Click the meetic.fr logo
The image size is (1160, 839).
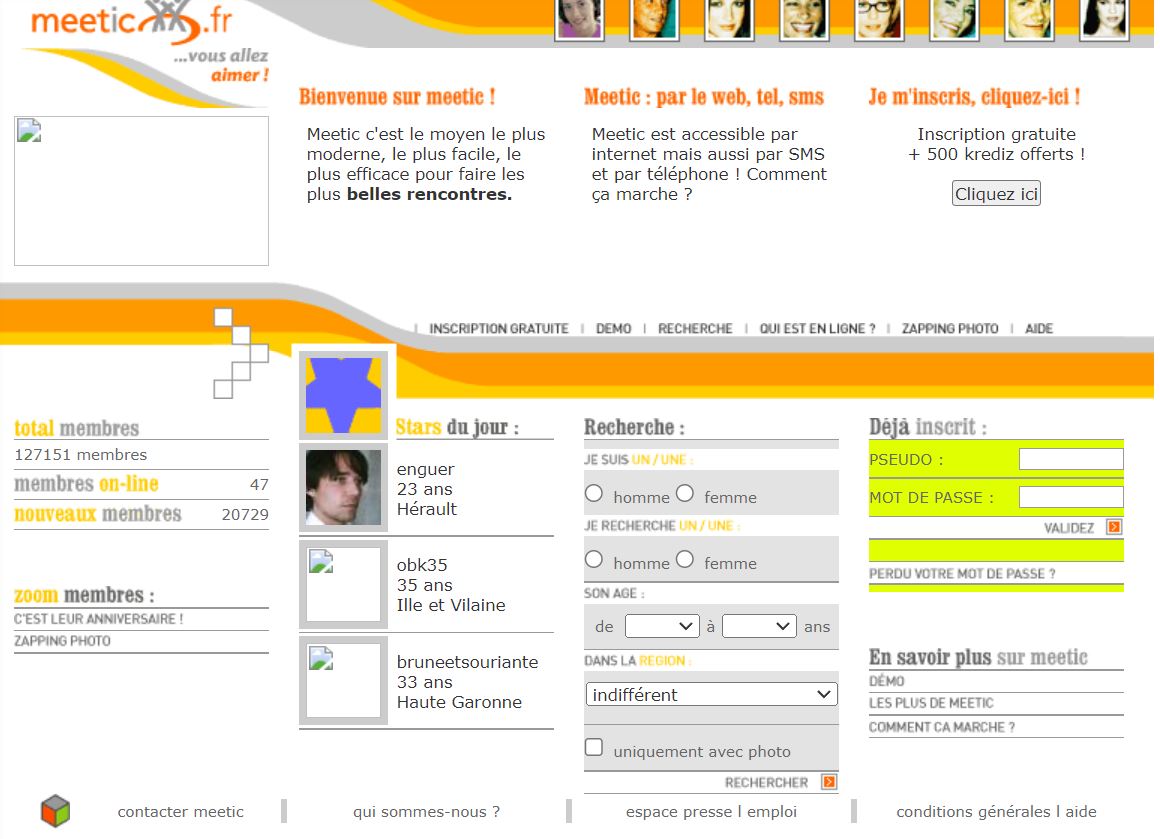coord(131,21)
